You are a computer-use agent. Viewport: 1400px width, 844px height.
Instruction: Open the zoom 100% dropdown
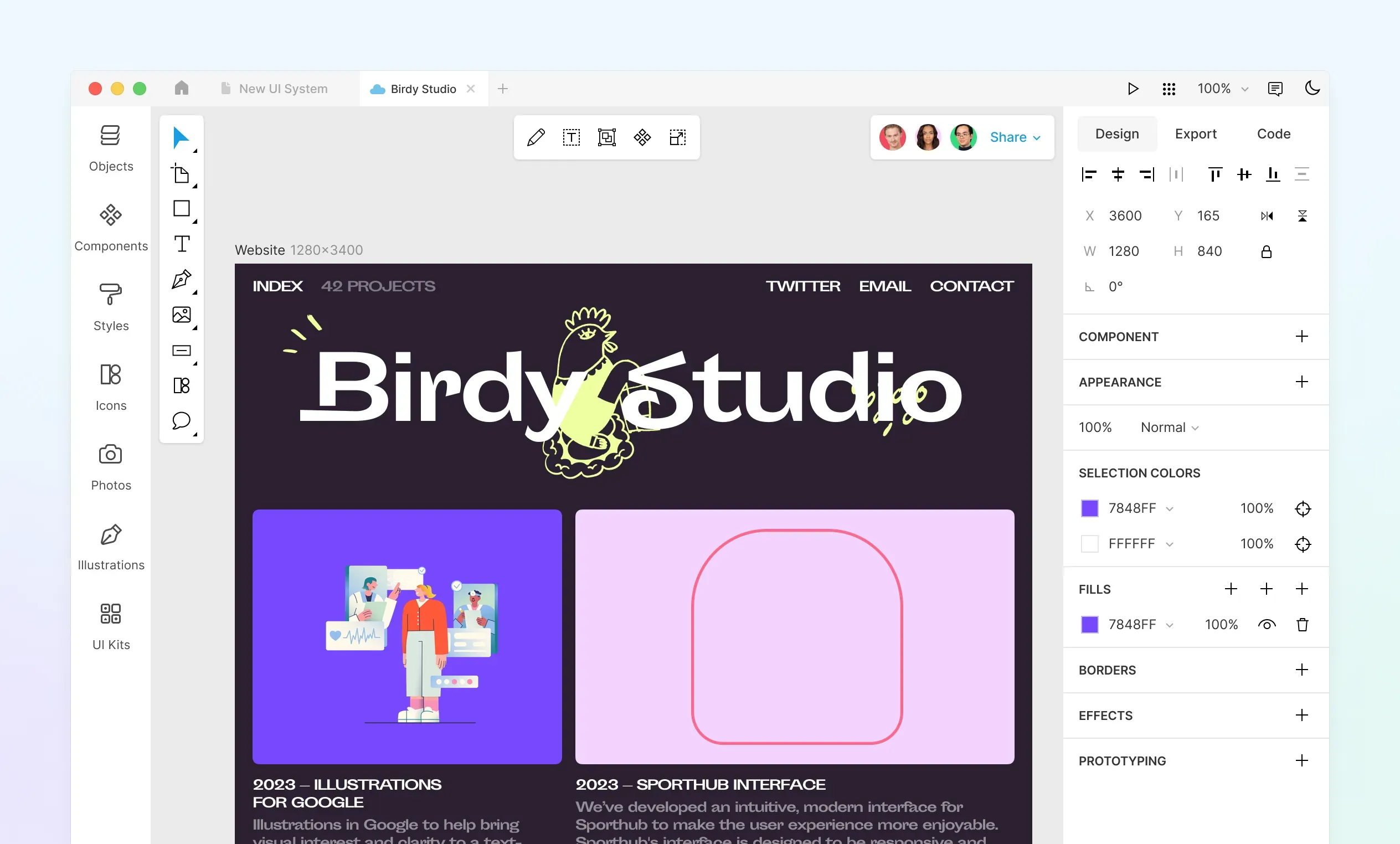pos(1222,89)
